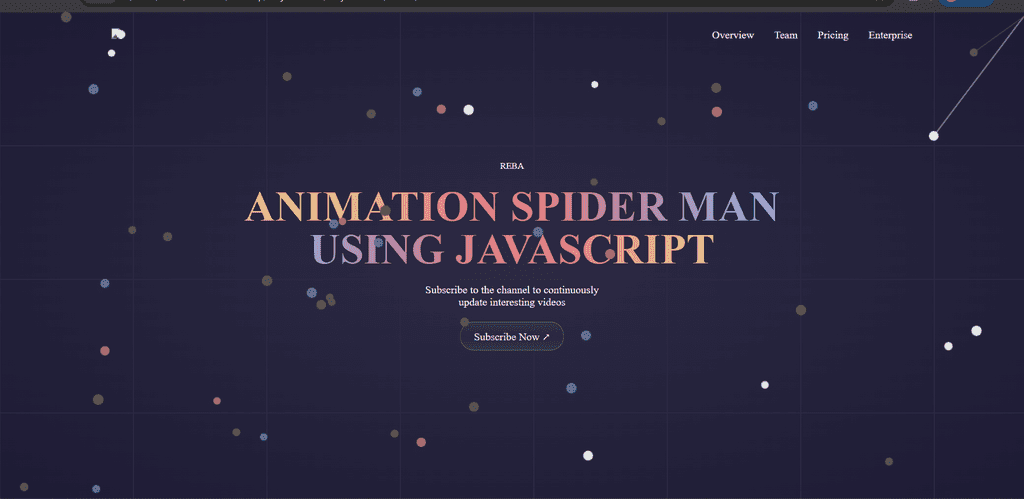Click the "USING JAVASCRIPT" headline text
The height and width of the screenshot is (499, 1024).
pos(511,249)
